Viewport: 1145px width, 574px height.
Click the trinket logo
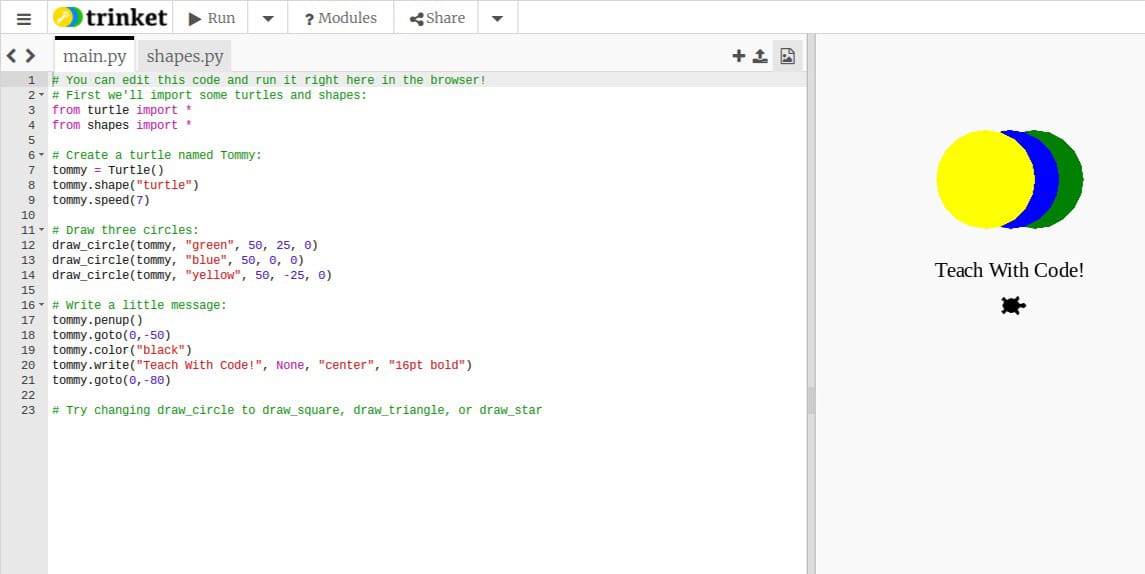110,18
